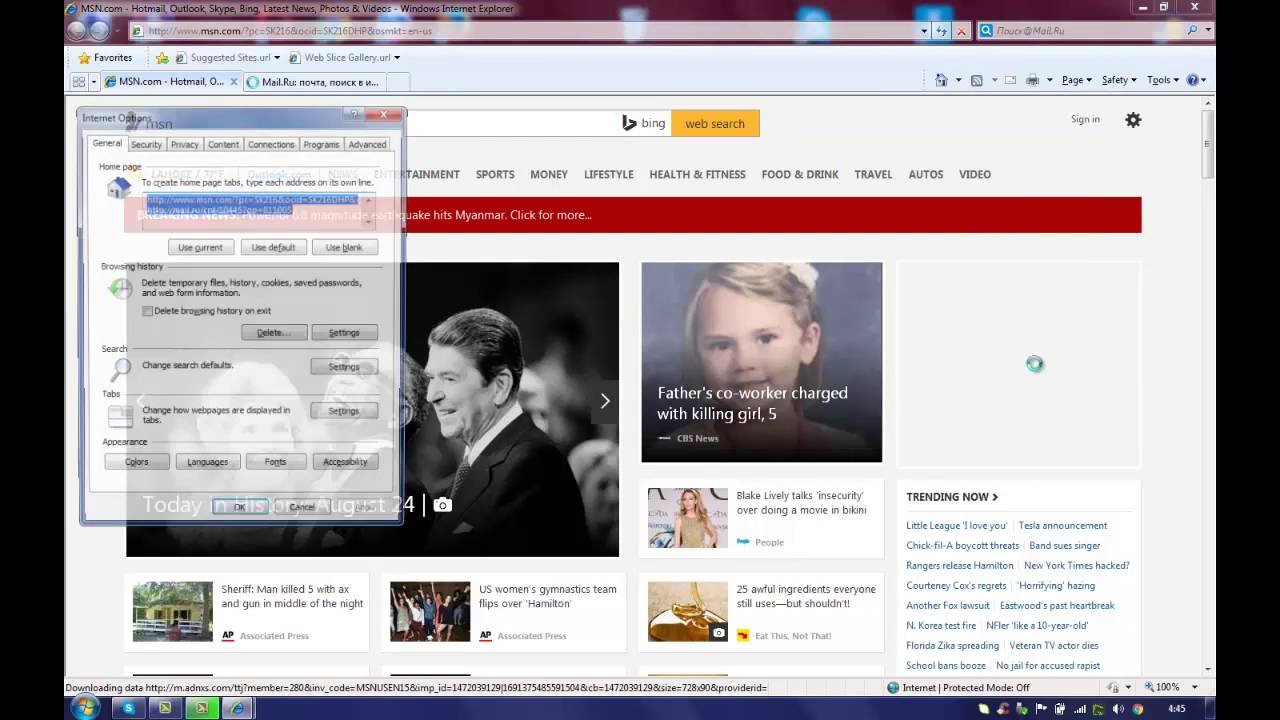Open the SPORTS navigation link

tap(495, 174)
